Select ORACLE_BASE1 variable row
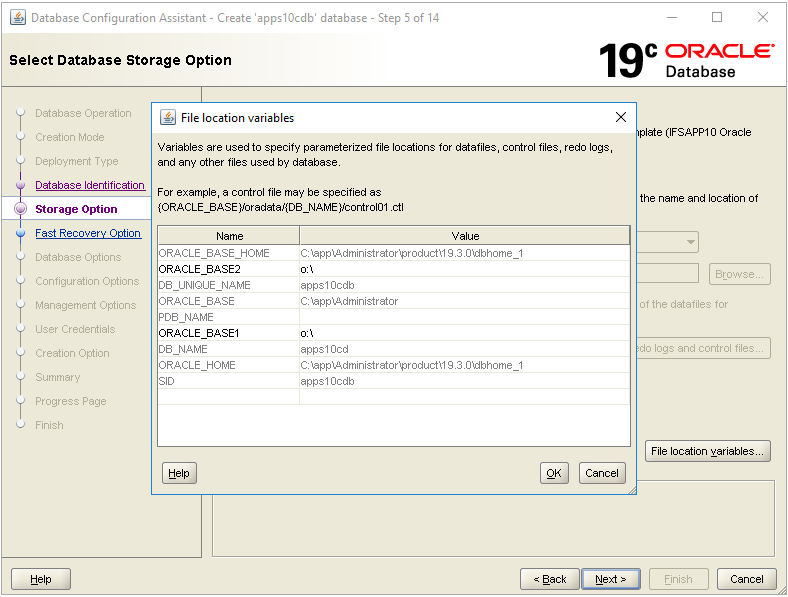 click(394, 333)
